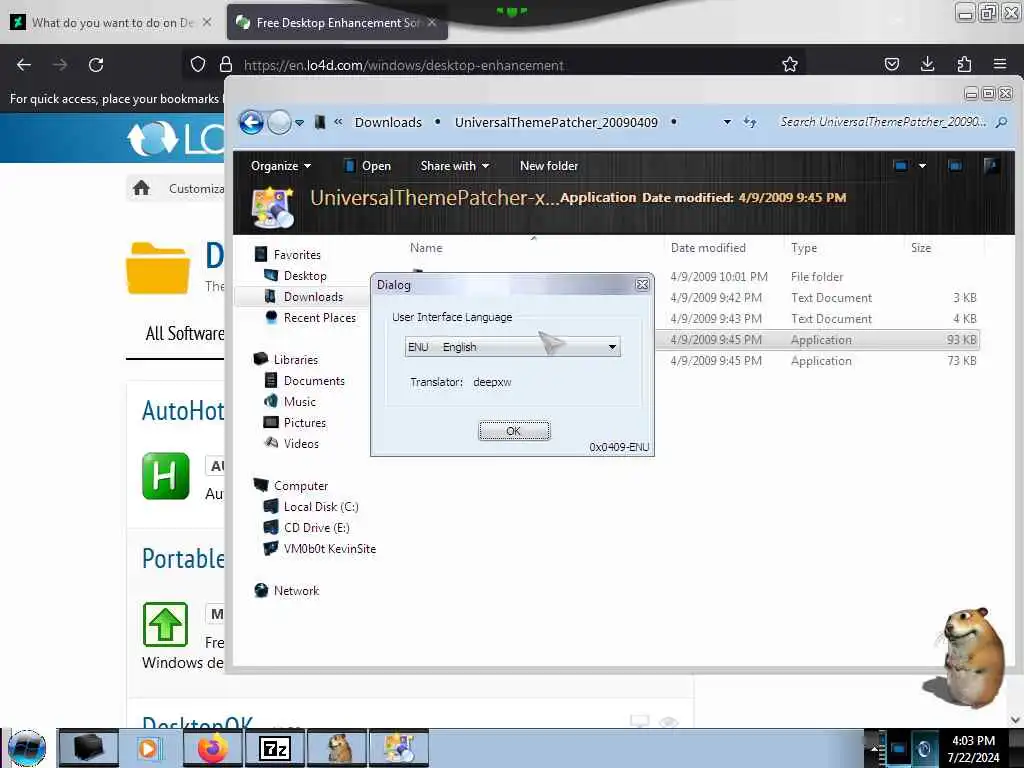The height and width of the screenshot is (768, 1024).
Task: Bookmark this page with star icon
Action: pyautogui.click(x=790, y=64)
